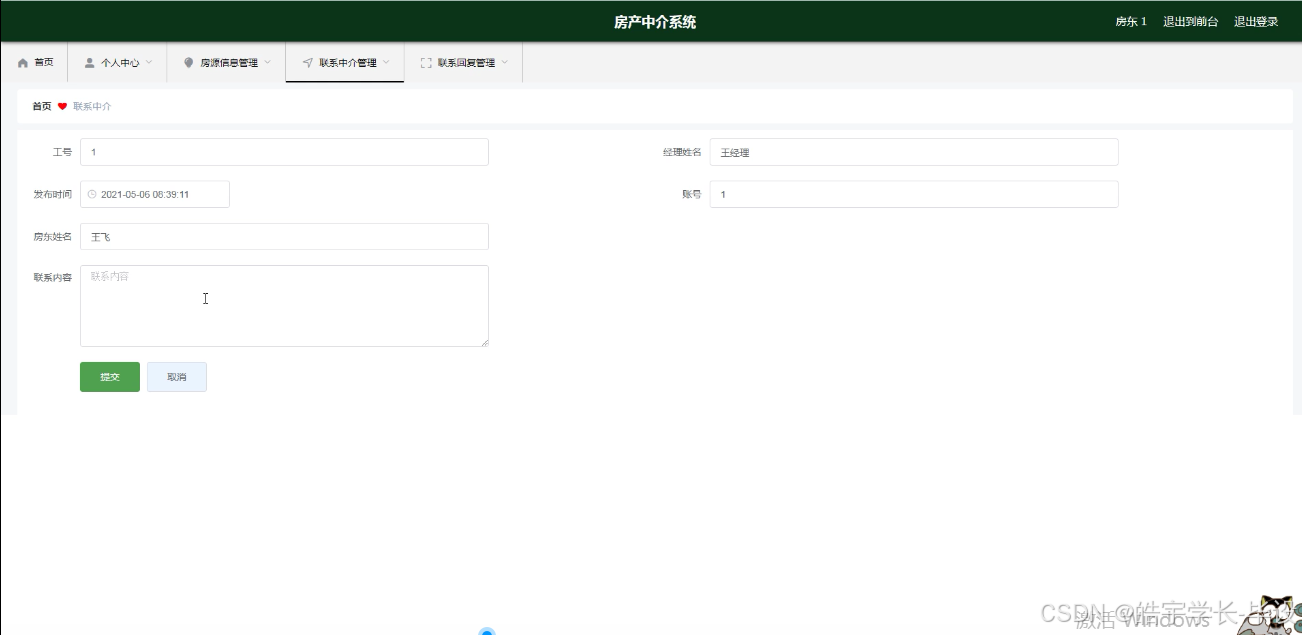This screenshot has height=635, width=1302.
Task: Click 退出到前台 link in header
Action: [x=1190, y=21]
